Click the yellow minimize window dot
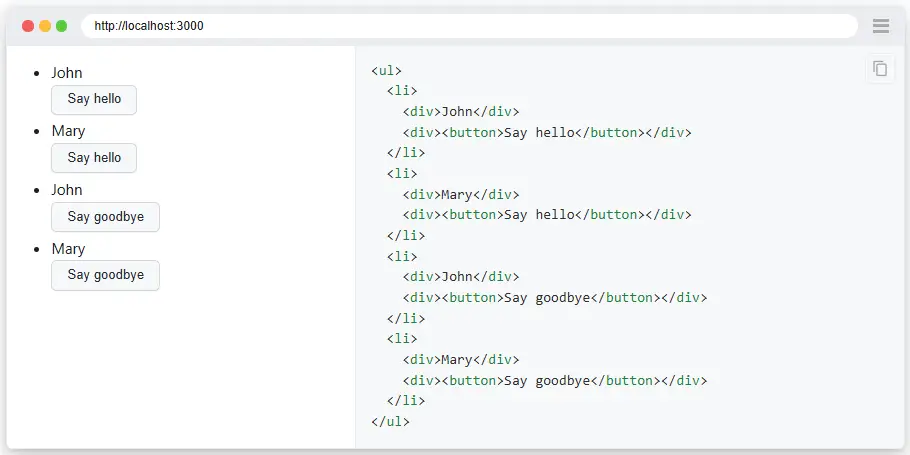The width and height of the screenshot is (910, 455). 45,26
